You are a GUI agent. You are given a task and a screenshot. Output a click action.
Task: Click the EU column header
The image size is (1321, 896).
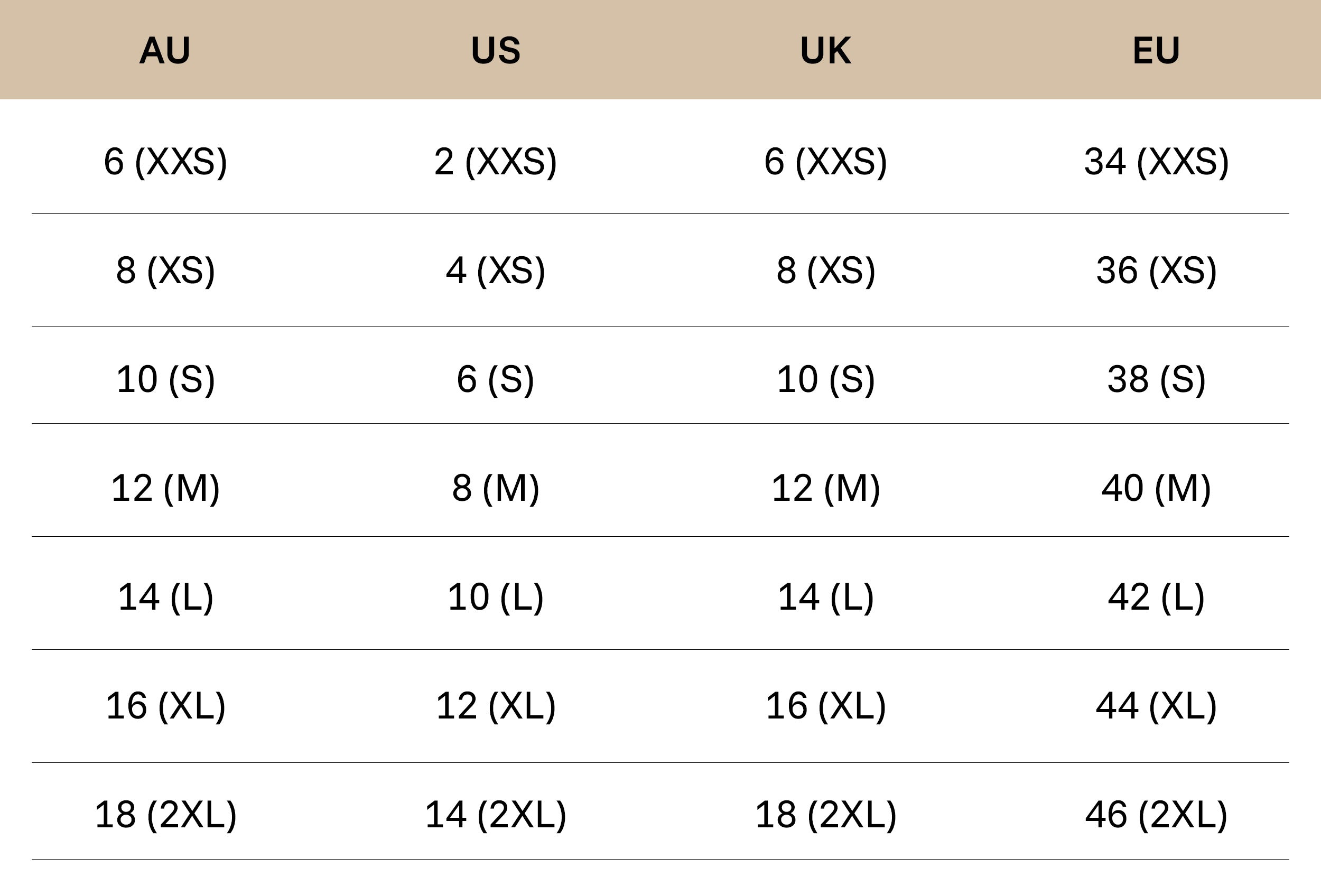[x=1156, y=50]
